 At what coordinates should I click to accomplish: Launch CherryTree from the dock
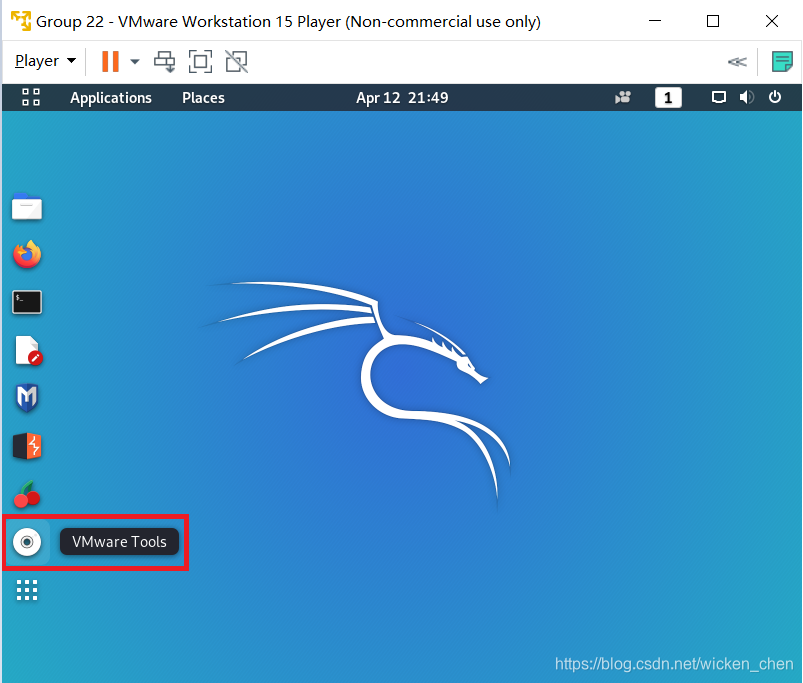pos(27,494)
